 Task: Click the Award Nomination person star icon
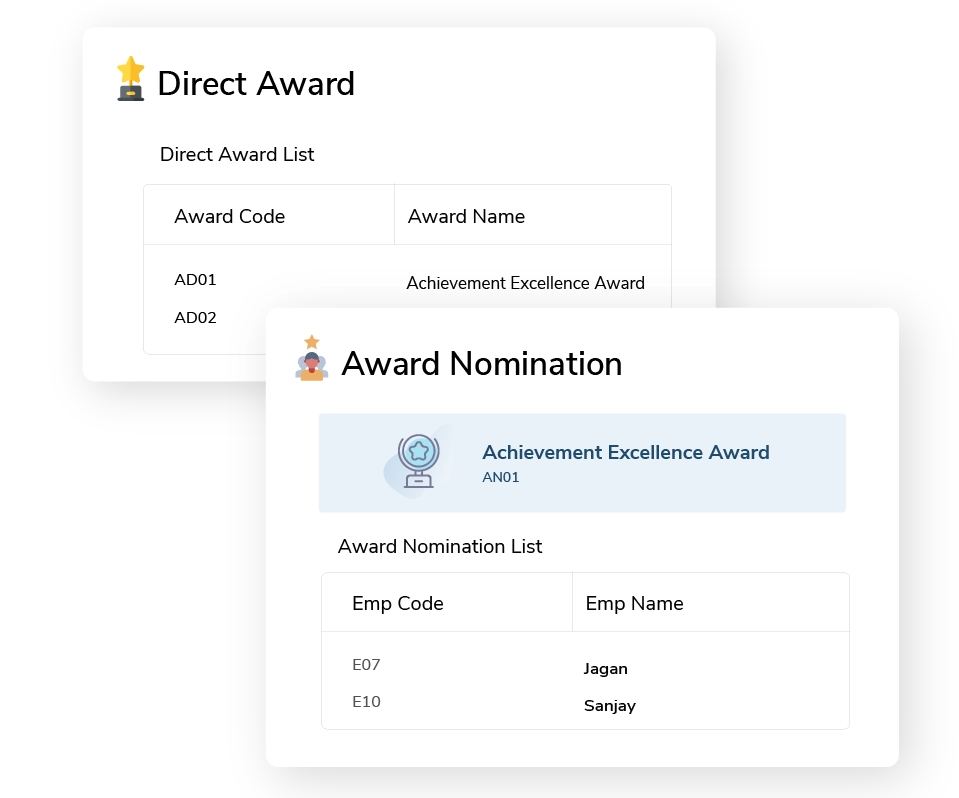tap(312, 358)
